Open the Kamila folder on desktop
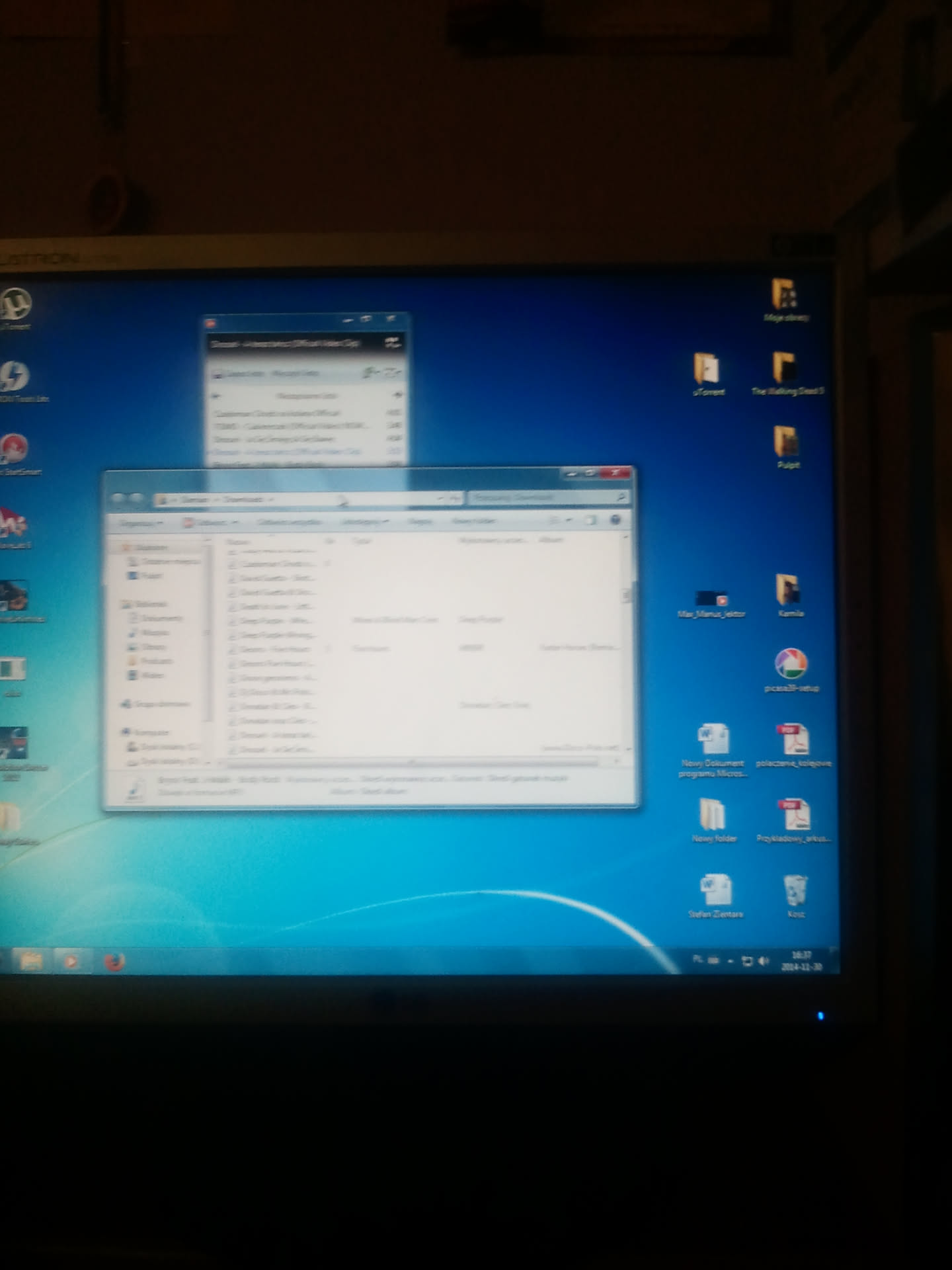Viewport: 952px width, 1270px height. [788, 590]
